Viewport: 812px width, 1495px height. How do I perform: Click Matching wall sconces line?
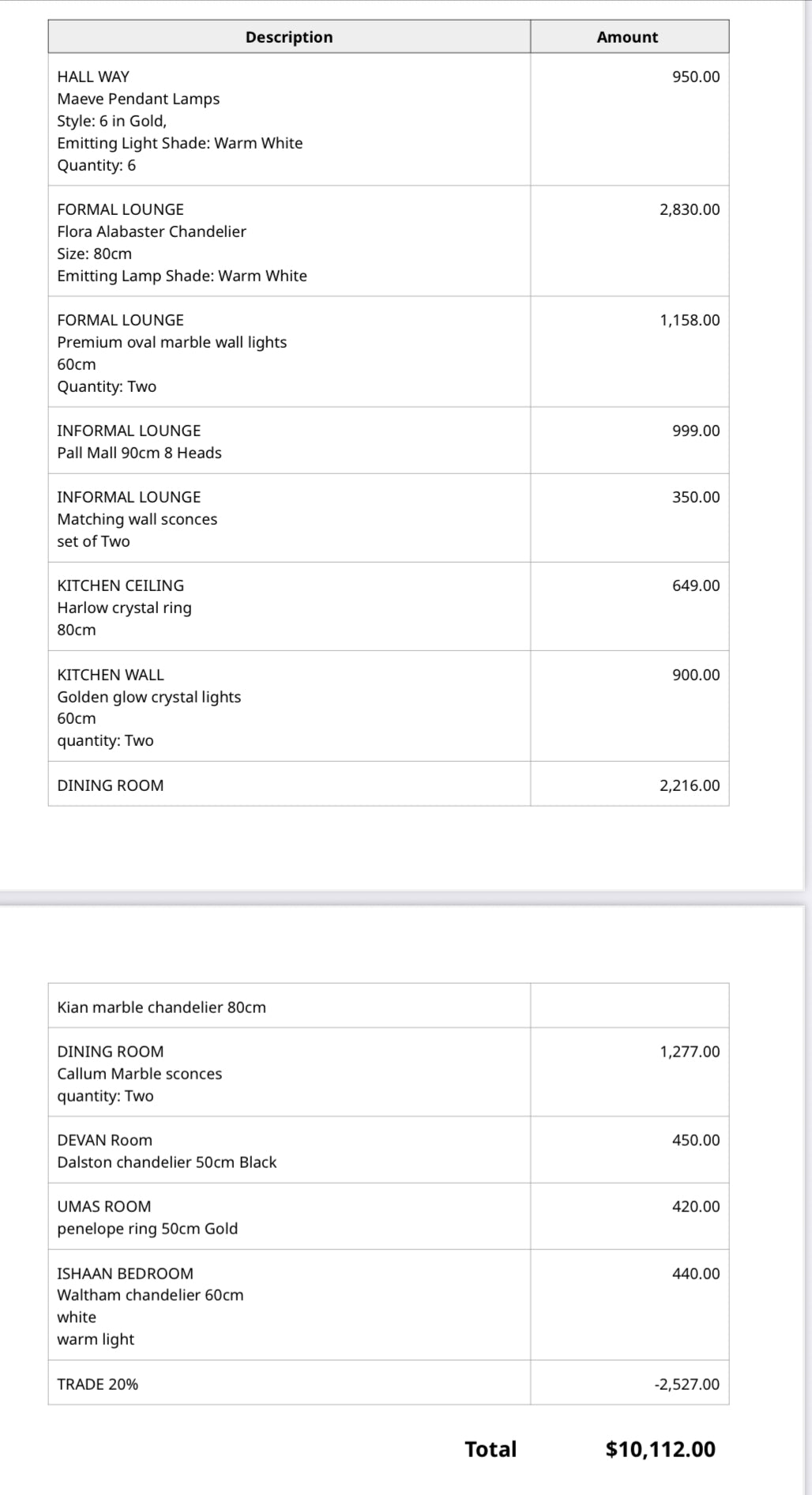coord(137,519)
